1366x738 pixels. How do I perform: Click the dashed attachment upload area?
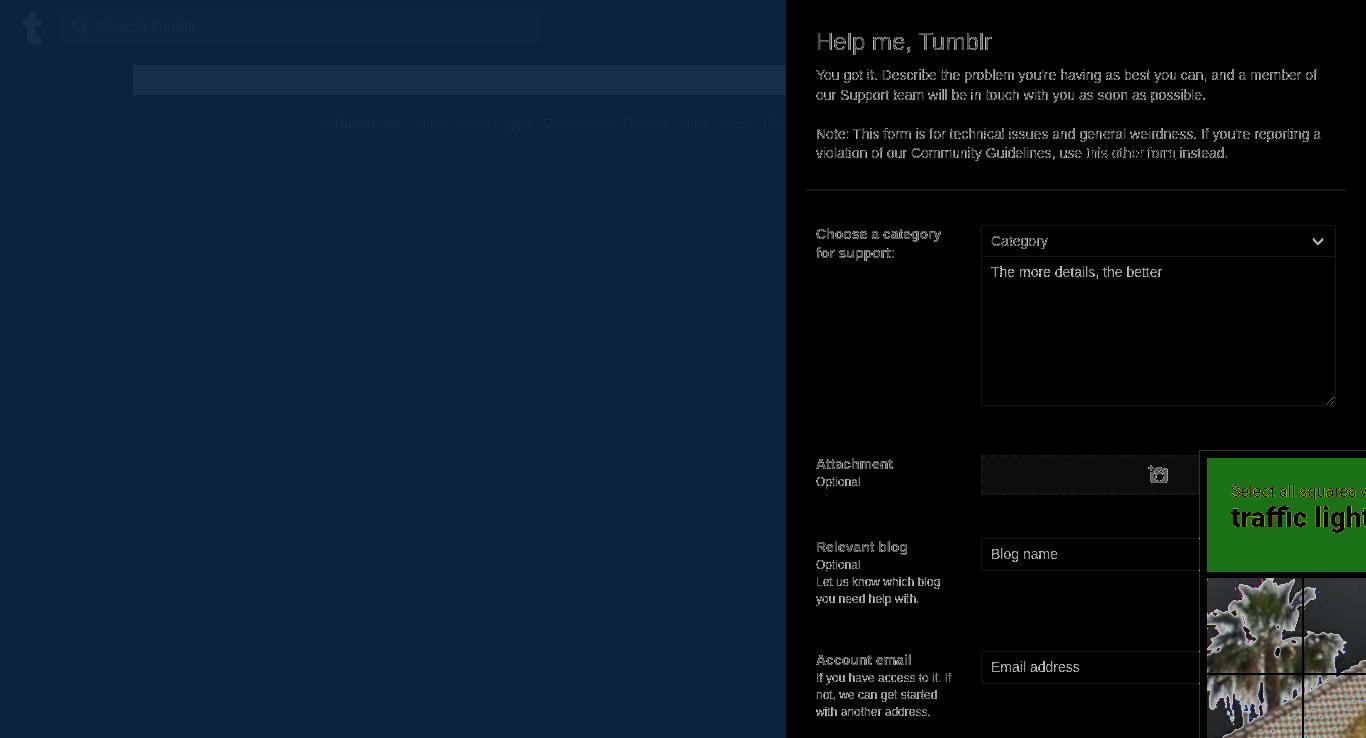(x=1090, y=475)
